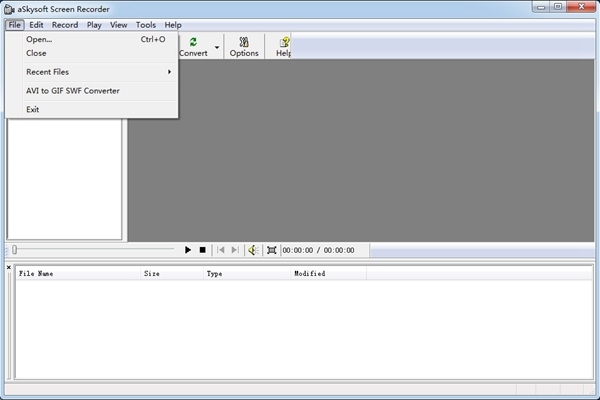Expand the Convert dropdown arrow
The height and width of the screenshot is (400, 600).
pos(217,47)
